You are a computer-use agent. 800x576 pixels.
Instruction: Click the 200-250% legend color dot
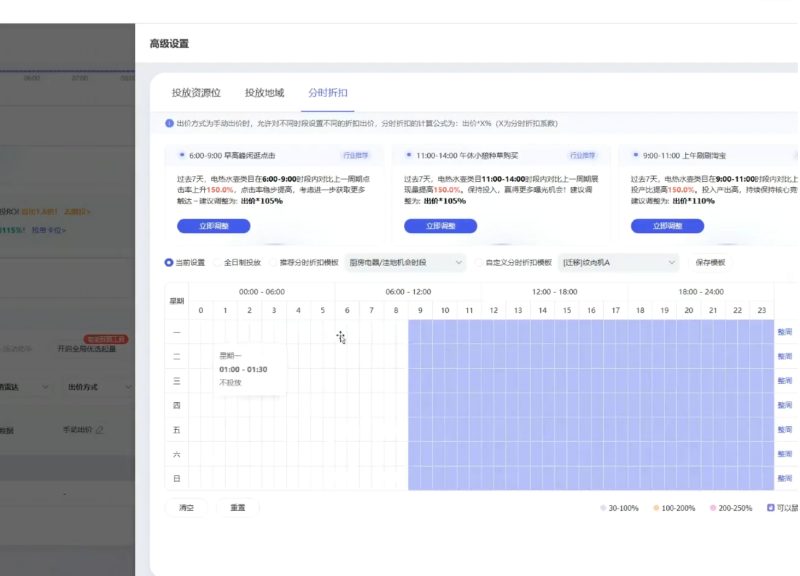point(713,508)
